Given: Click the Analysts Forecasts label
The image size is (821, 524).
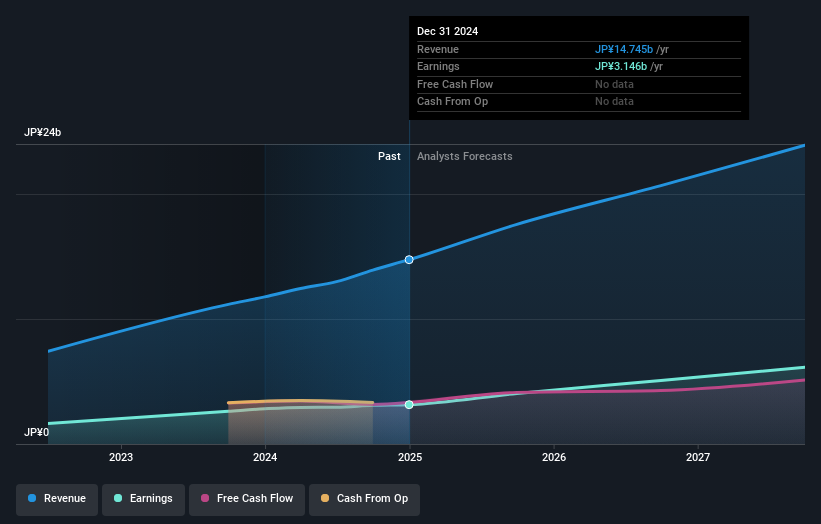Looking at the screenshot, I should 464,156.
